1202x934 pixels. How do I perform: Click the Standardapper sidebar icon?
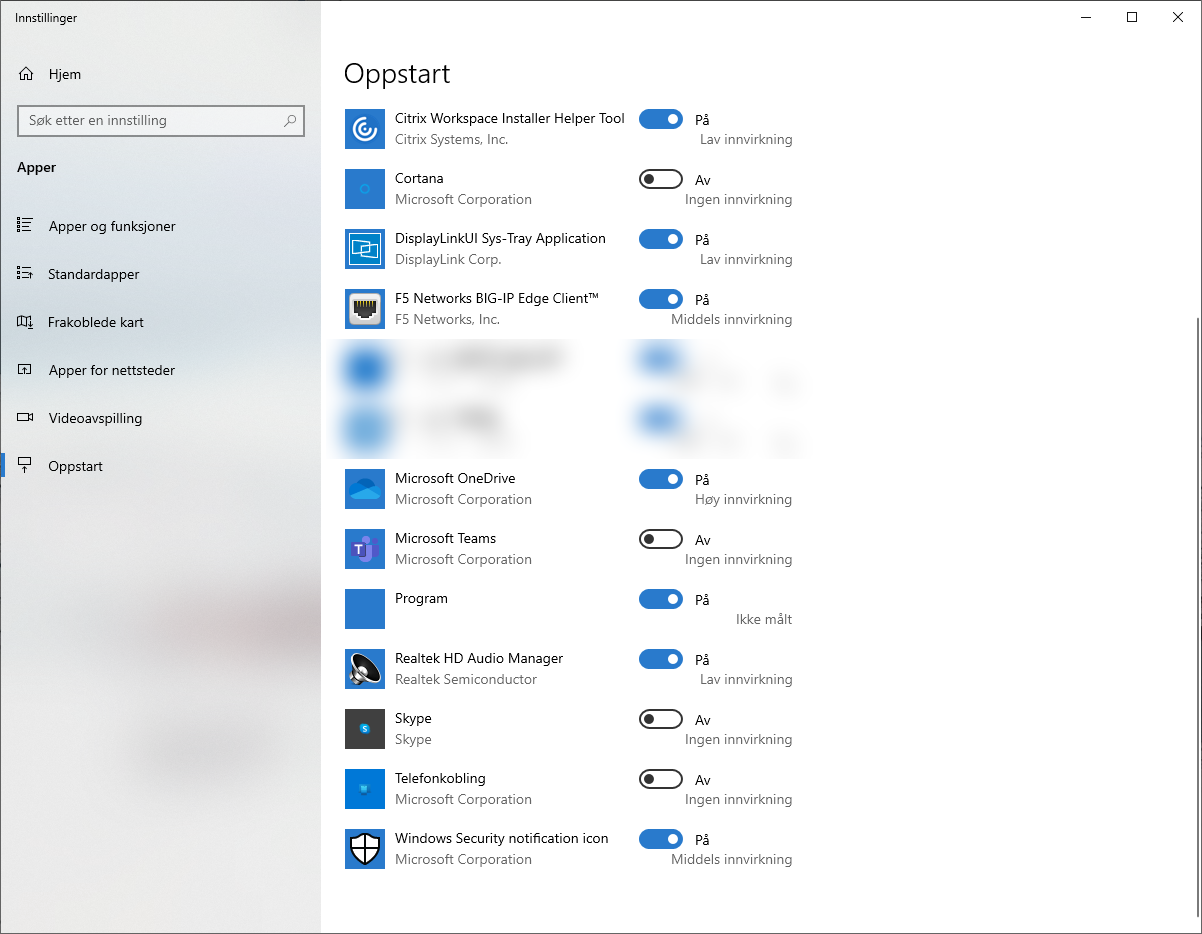pos(26,274)
